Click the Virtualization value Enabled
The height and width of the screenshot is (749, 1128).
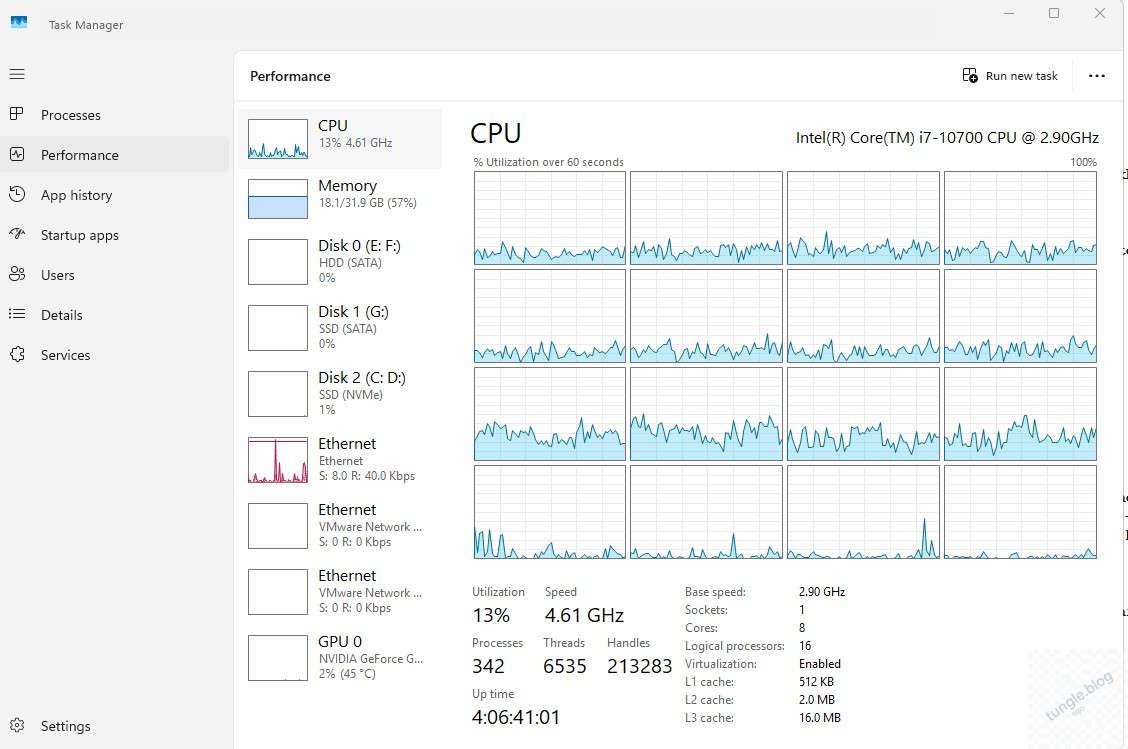[819, 663]
